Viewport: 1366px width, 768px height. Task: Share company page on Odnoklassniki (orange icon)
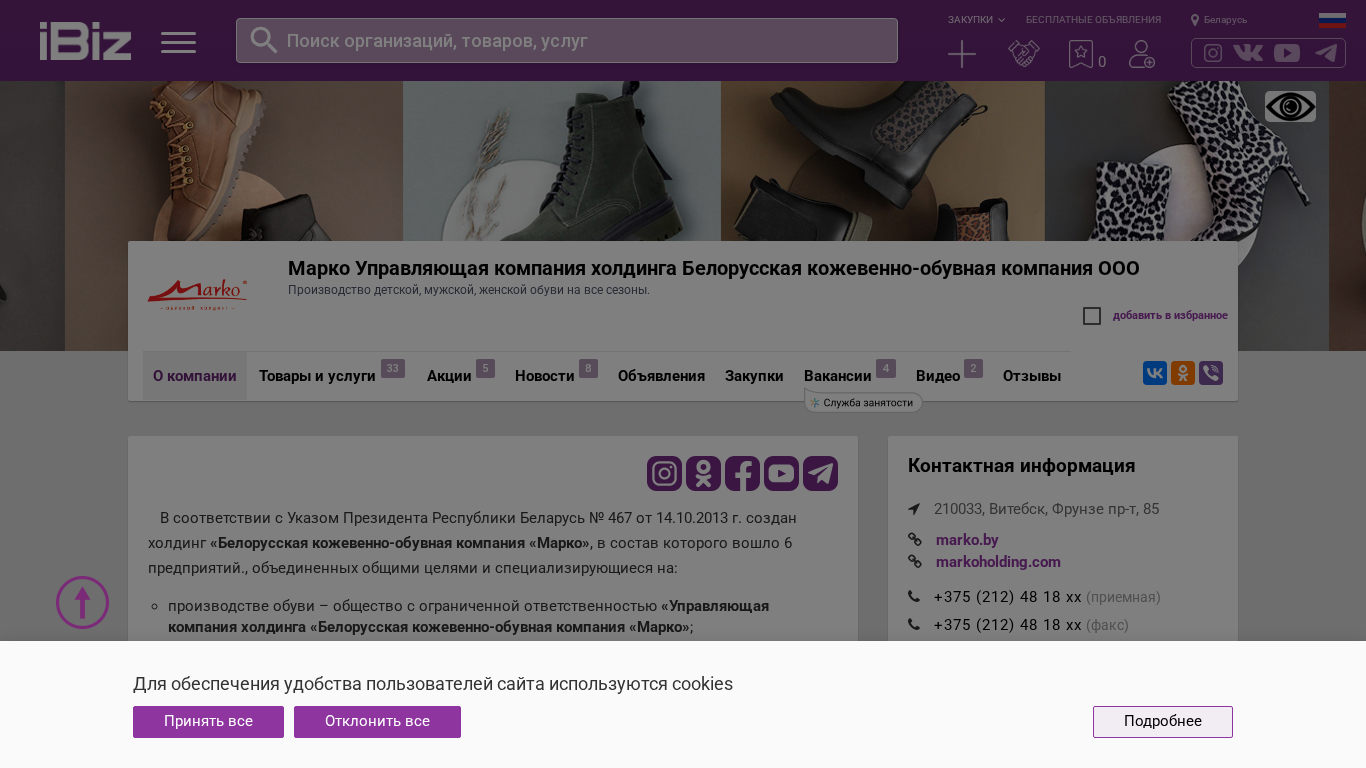[1183, 374]
